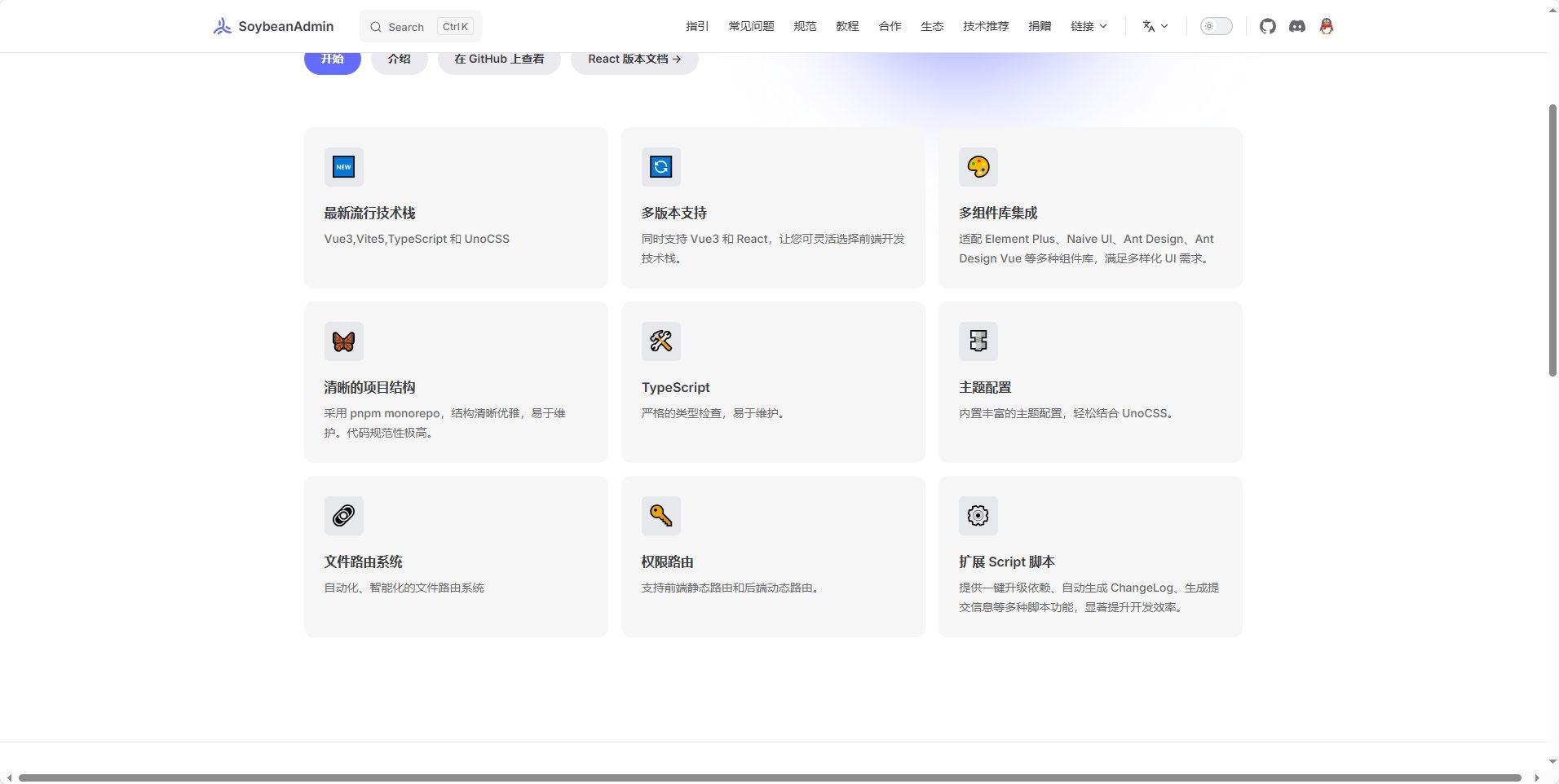This screenshot has width=1559, height=784.
Task: Toggle dark mode appearance switch
Action: (1216, 26)
